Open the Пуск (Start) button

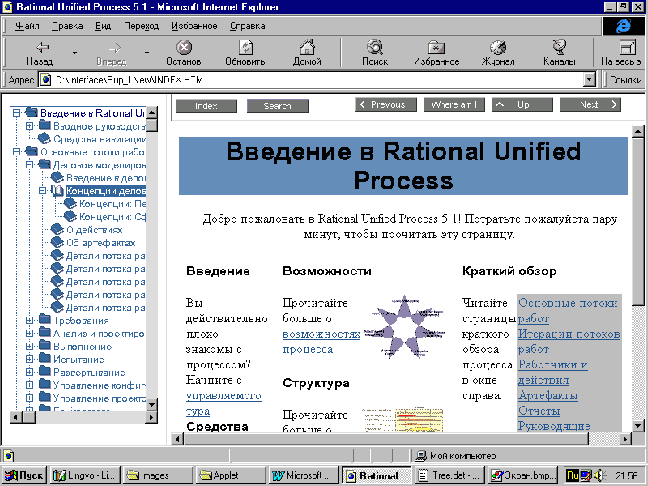point(24,476)
